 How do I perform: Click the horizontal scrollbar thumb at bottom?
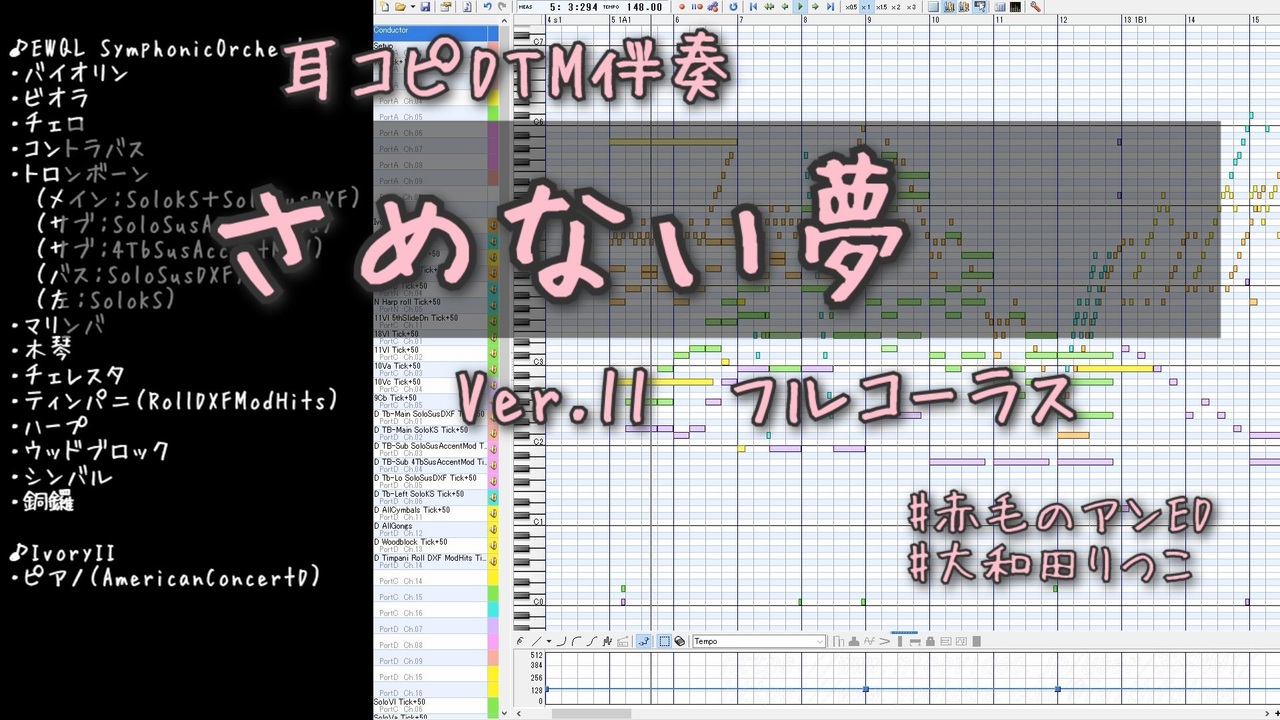point(591,714)
